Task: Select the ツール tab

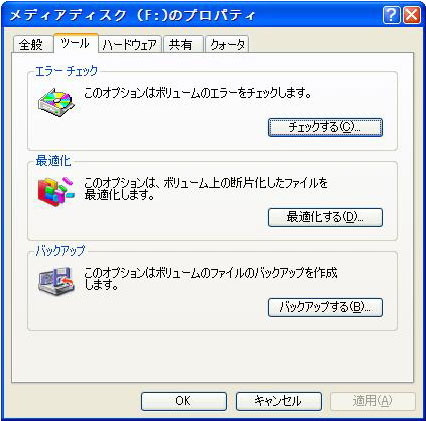Action: 76,43
